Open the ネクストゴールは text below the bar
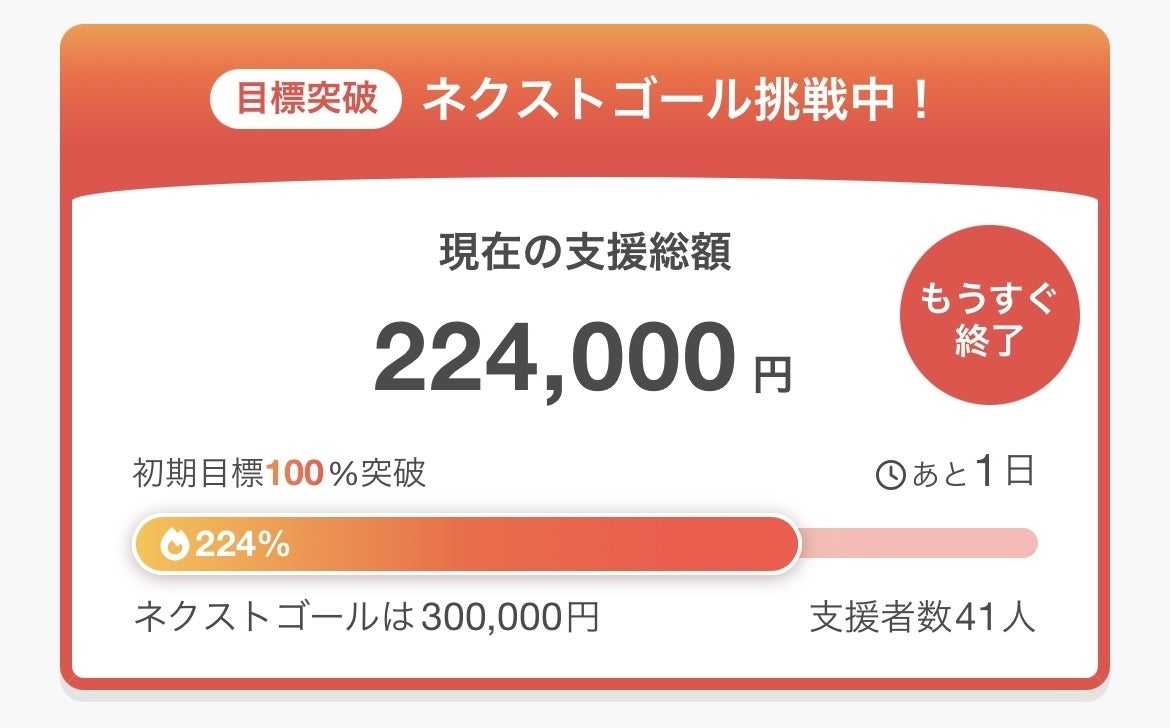 click(x=275, y=617)
